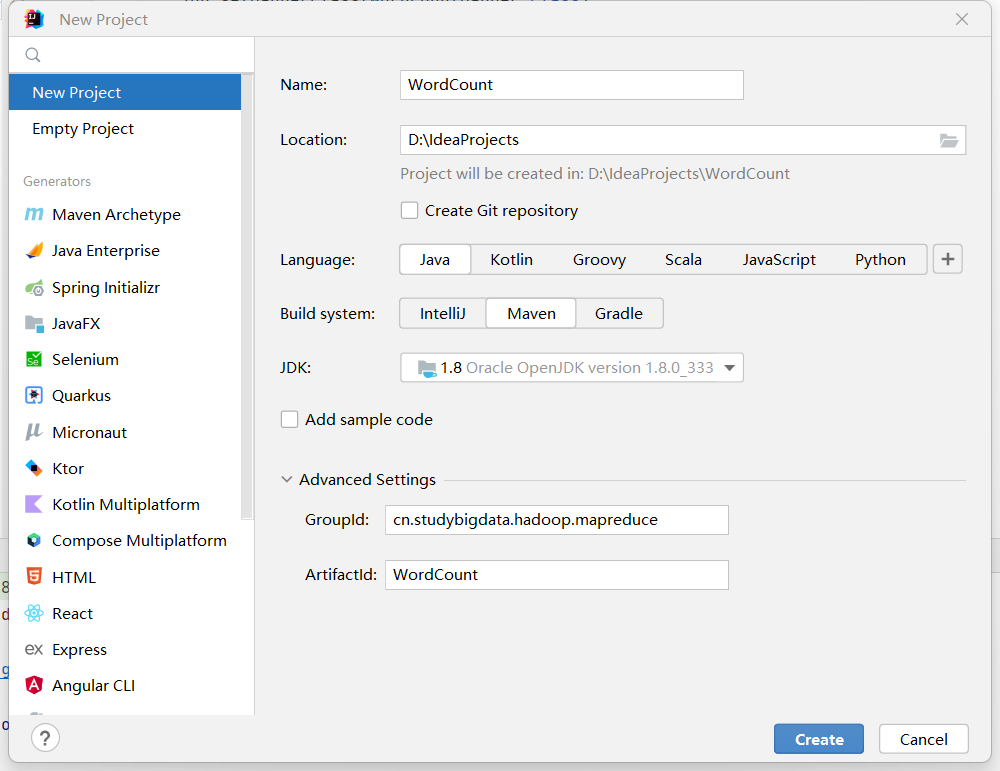Click the Micronaut generator icon
1000x771 pixels.
[34, 432]
